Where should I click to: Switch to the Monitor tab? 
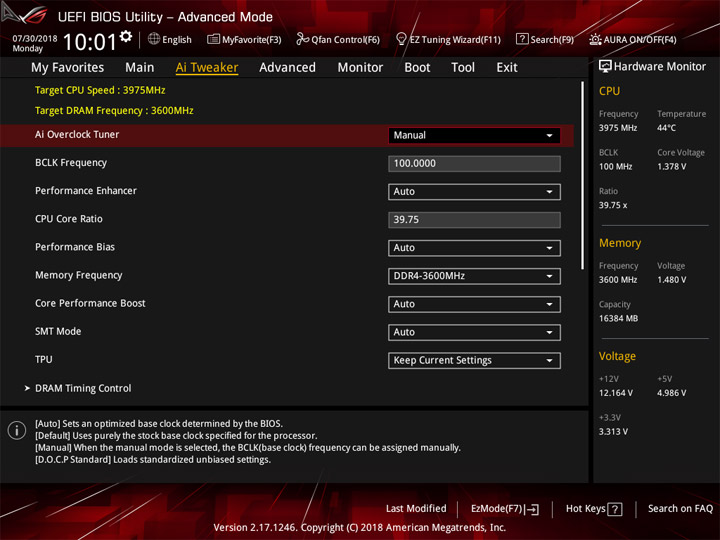tap(360, 68)
